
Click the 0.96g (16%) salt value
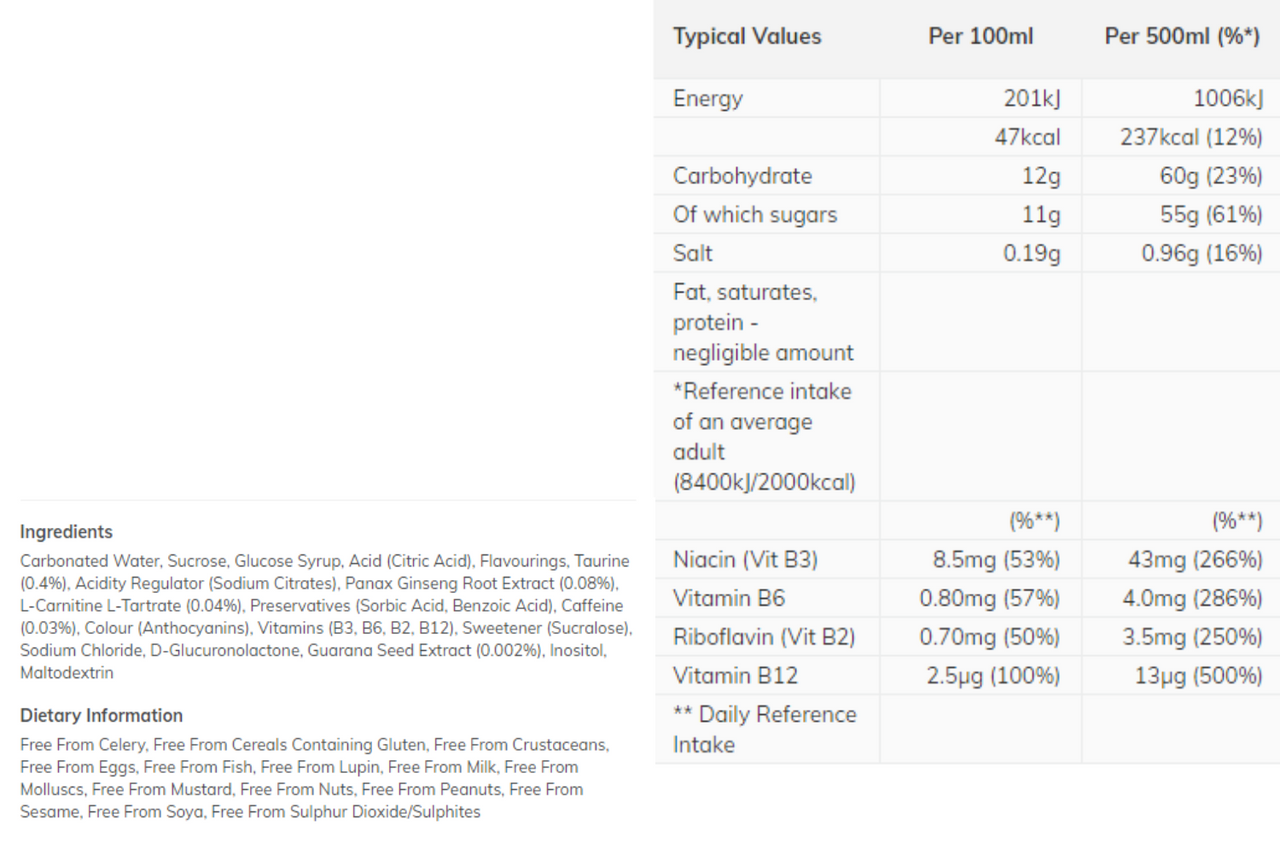point(1202,254)
